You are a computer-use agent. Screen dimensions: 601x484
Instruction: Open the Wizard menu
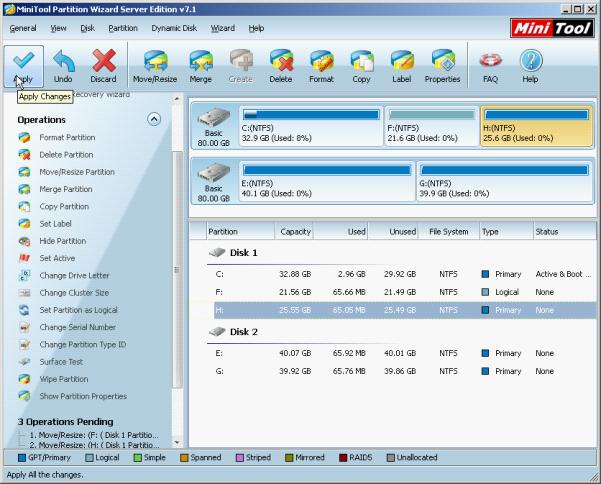223,28
